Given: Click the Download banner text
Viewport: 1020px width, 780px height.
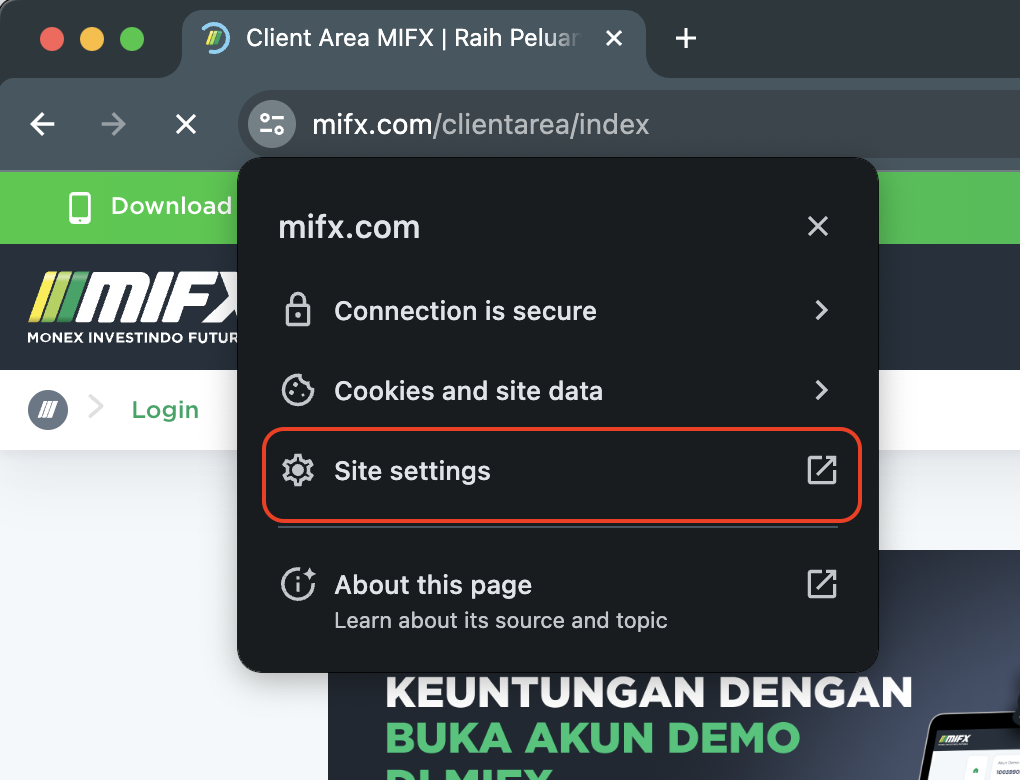Looking at the screenshot, I should coord(170,206).
